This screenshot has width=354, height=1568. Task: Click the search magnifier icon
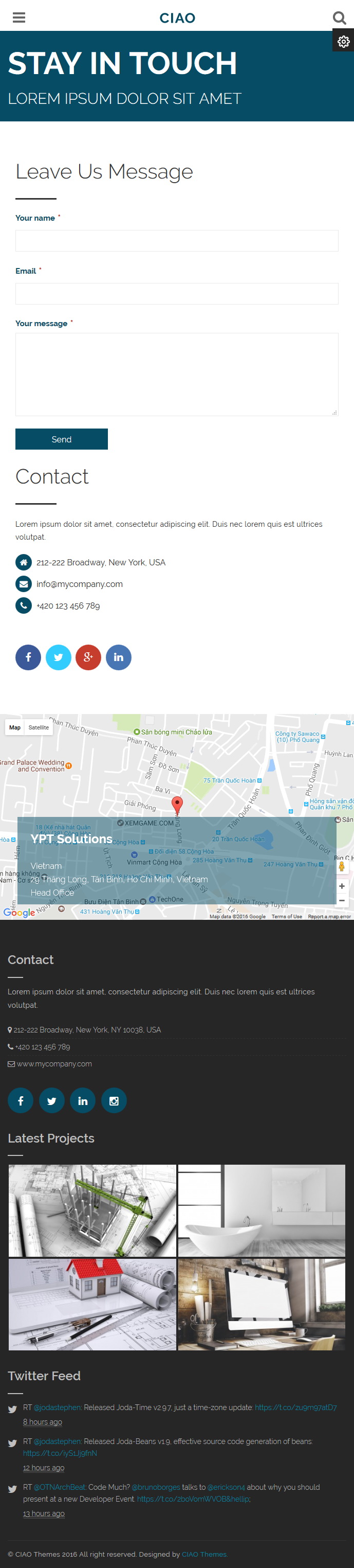(x=340, y=17)
